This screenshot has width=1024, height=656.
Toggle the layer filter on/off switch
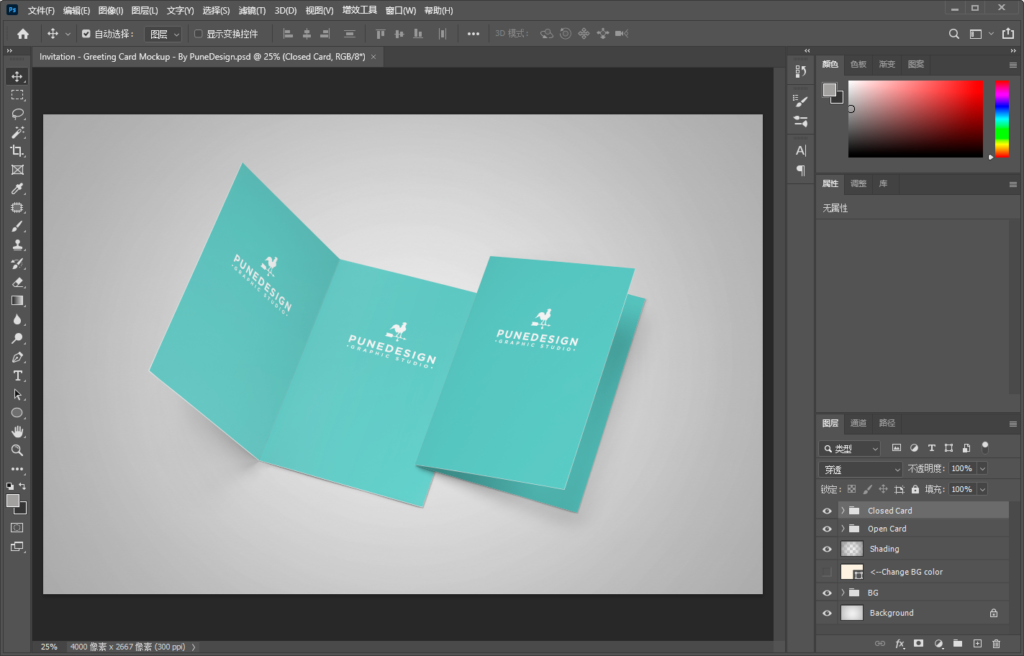click(985, 448)
